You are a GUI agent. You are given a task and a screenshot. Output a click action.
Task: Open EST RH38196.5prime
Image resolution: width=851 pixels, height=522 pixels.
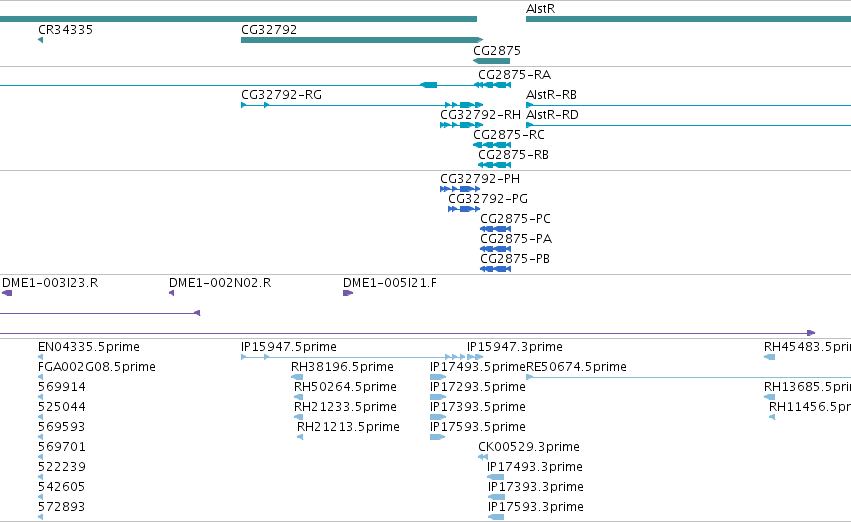pos(342,367)
